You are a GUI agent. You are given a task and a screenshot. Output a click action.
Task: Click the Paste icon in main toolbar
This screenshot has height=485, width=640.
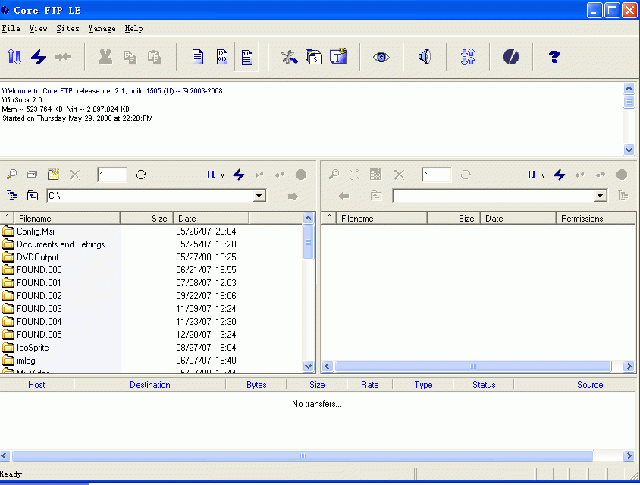(154, 57)
